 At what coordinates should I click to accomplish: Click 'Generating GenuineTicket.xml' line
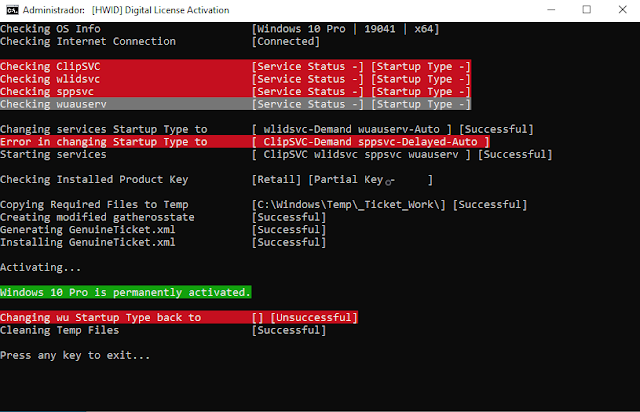[88, 230]
